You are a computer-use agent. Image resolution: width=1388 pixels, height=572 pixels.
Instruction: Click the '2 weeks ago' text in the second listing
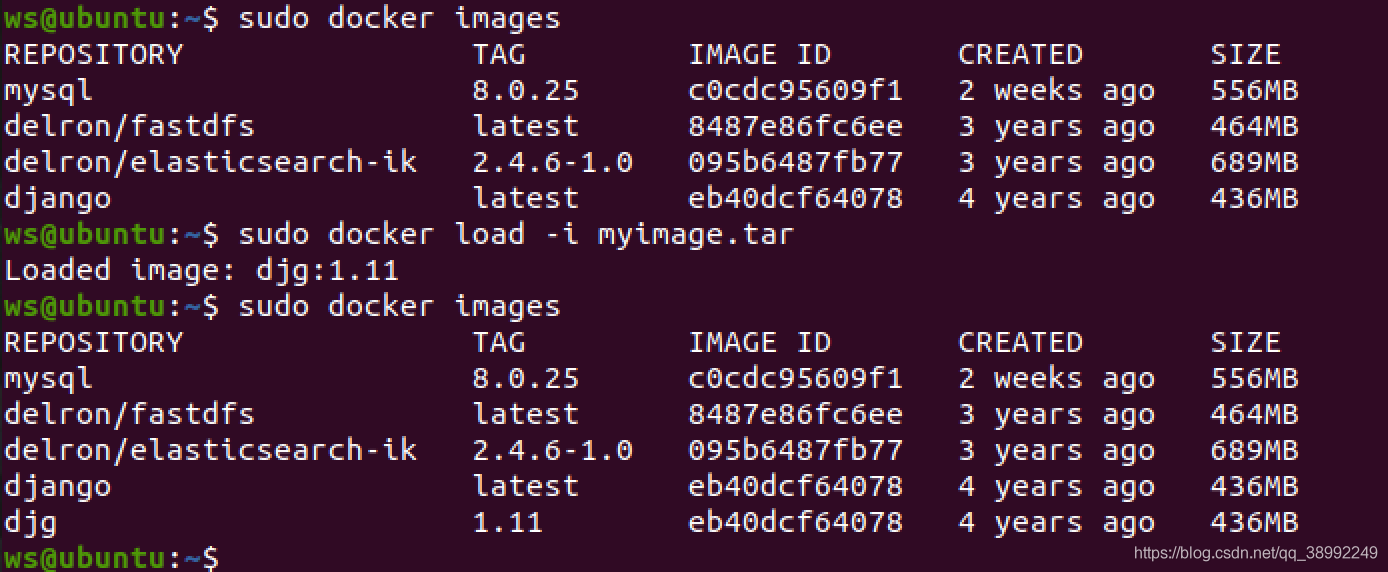coord(1056,378)
